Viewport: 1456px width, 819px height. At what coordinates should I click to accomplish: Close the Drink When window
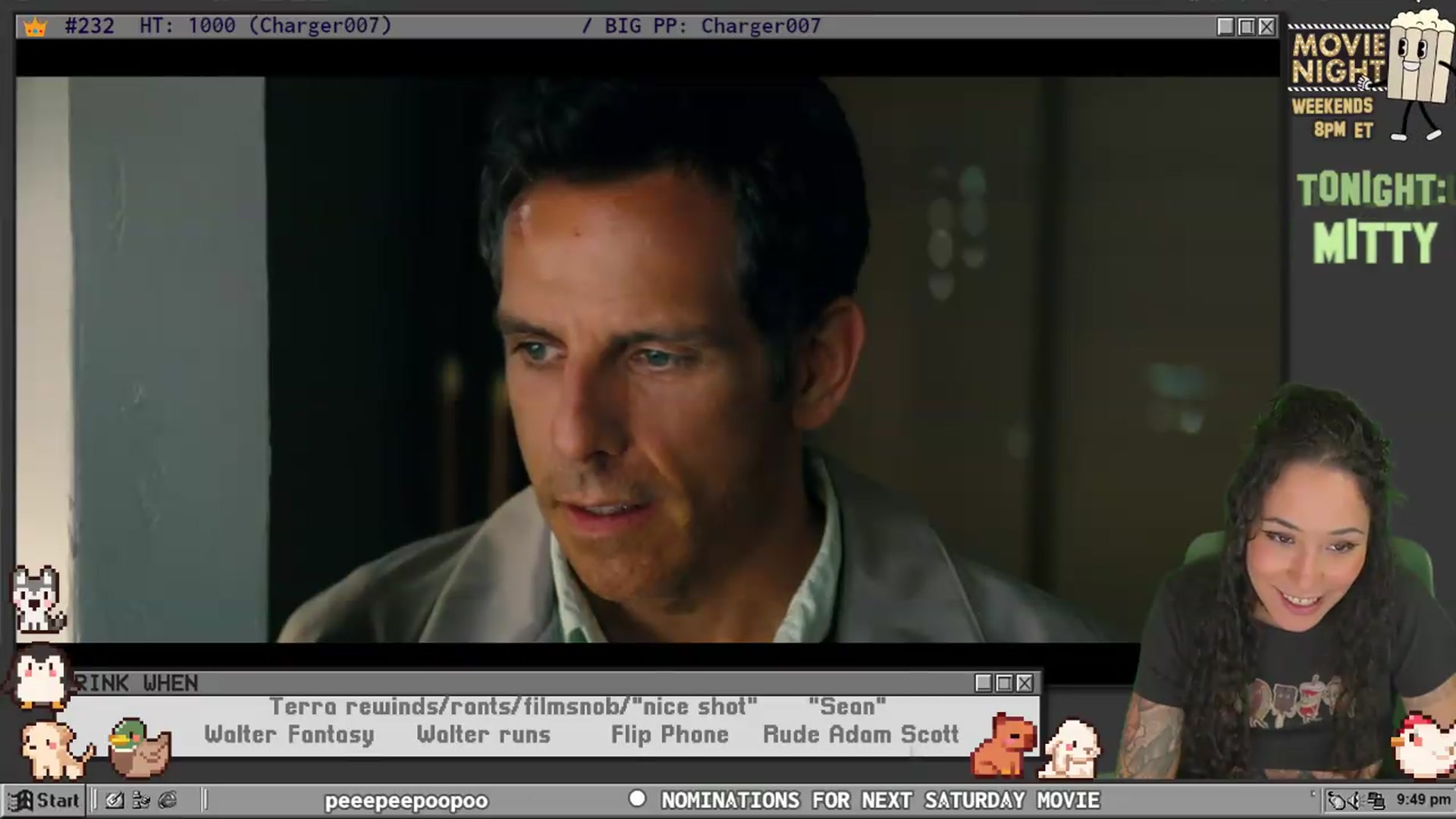coord(1025,683)
